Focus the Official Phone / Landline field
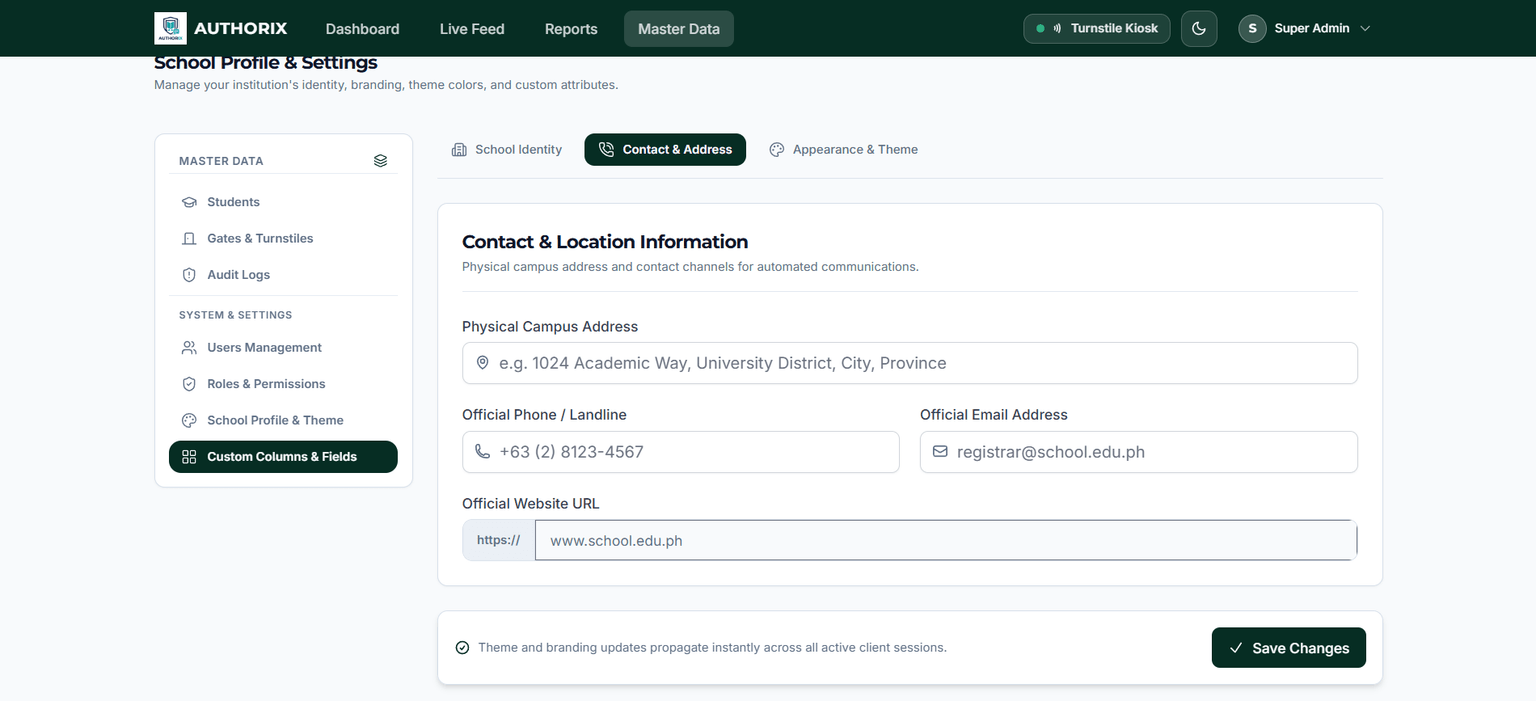The image size is (1536, 701). (x=681, y=452)
